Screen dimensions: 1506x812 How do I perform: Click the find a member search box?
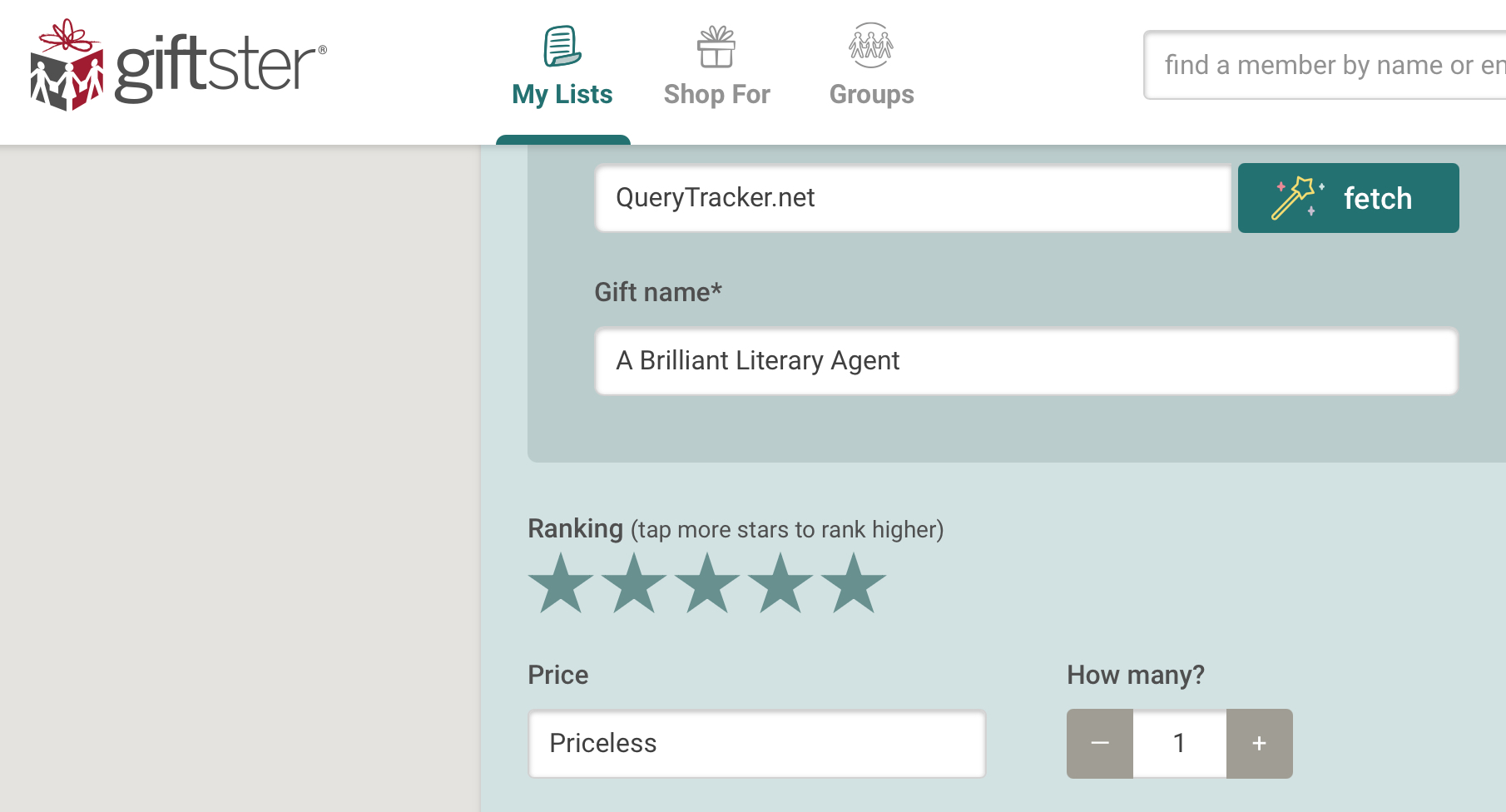click(x=1325, y=65)
